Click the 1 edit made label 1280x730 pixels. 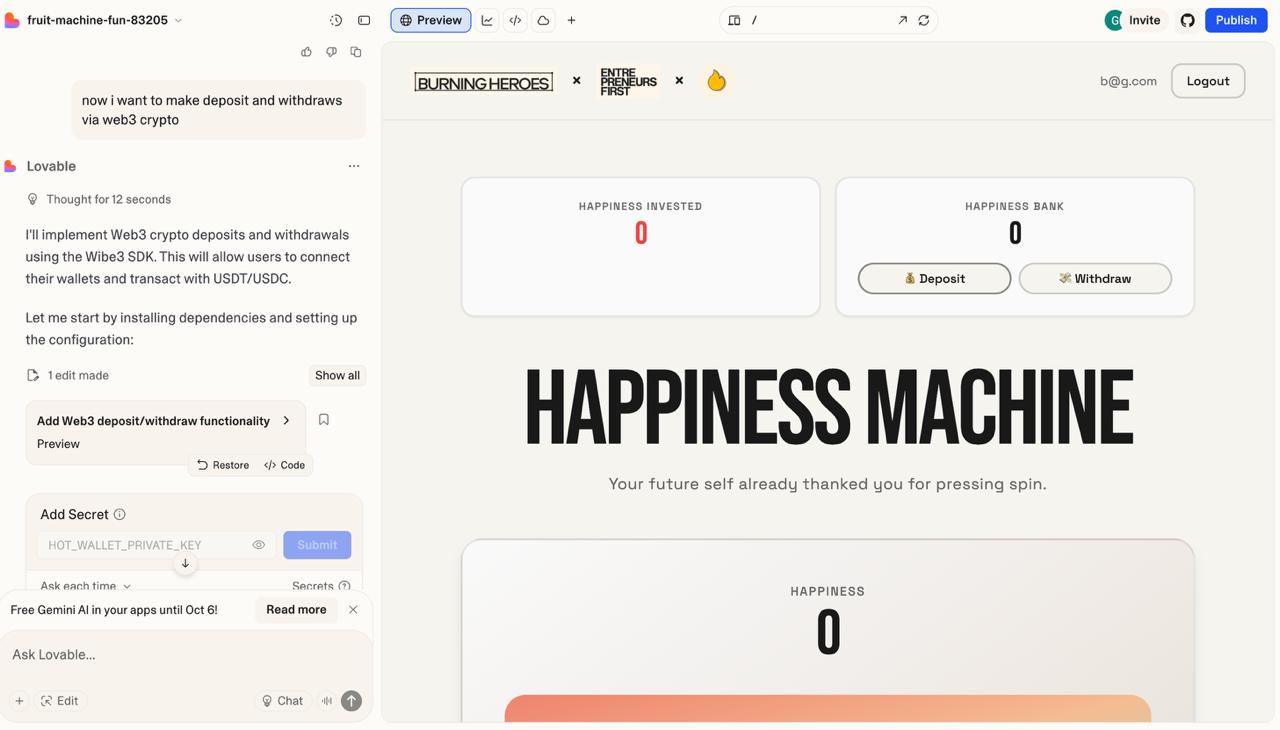[78, 375]
